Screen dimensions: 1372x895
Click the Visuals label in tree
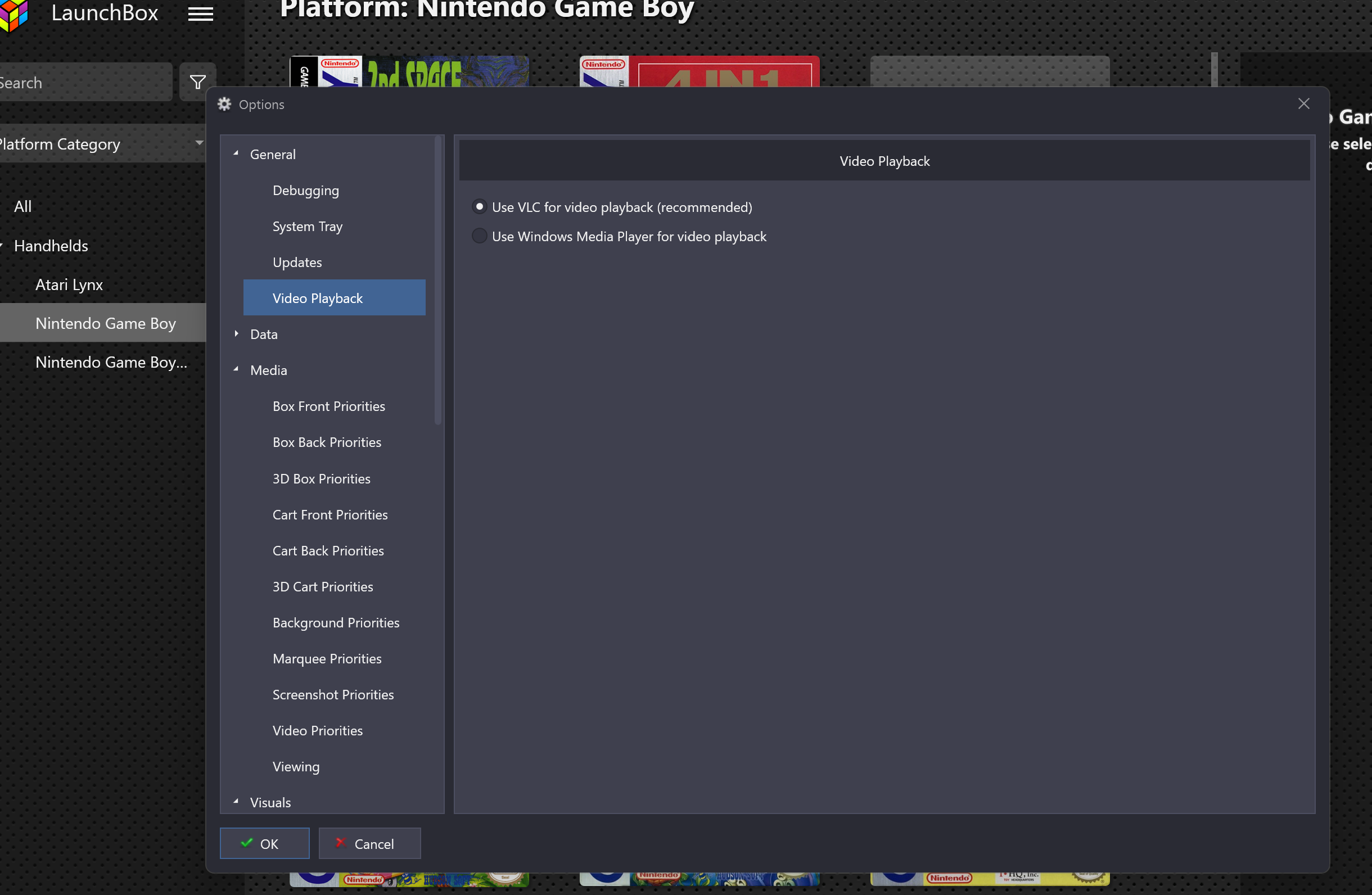270,802
